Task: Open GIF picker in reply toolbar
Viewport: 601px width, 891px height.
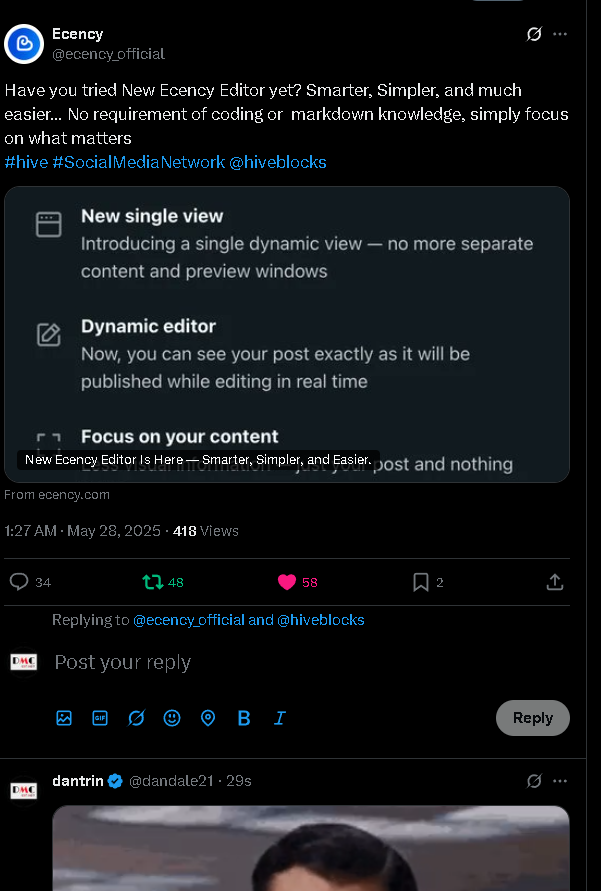Action: click(100, 718)
